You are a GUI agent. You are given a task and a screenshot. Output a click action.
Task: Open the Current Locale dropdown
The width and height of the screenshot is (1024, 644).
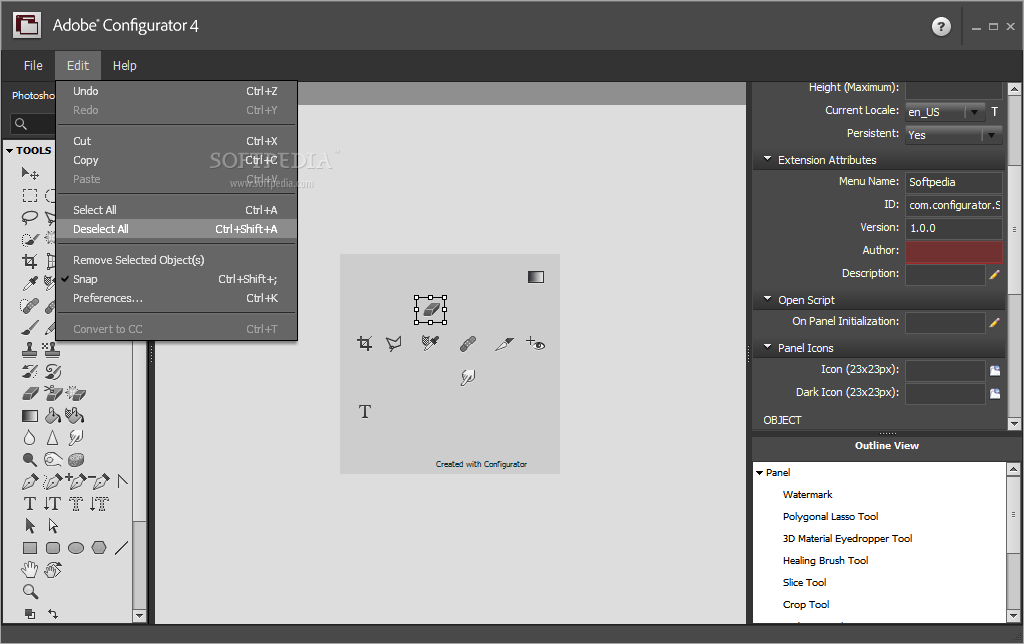pyautogui.click(x=974, y=112)
